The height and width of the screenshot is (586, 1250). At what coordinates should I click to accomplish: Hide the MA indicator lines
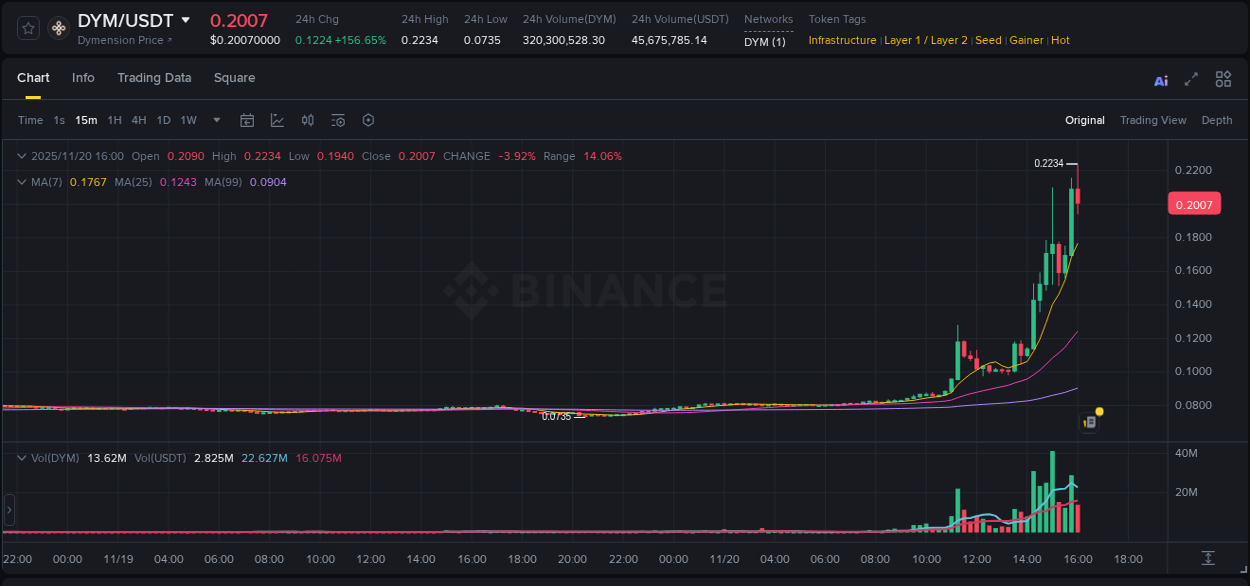tap(20, 181)
